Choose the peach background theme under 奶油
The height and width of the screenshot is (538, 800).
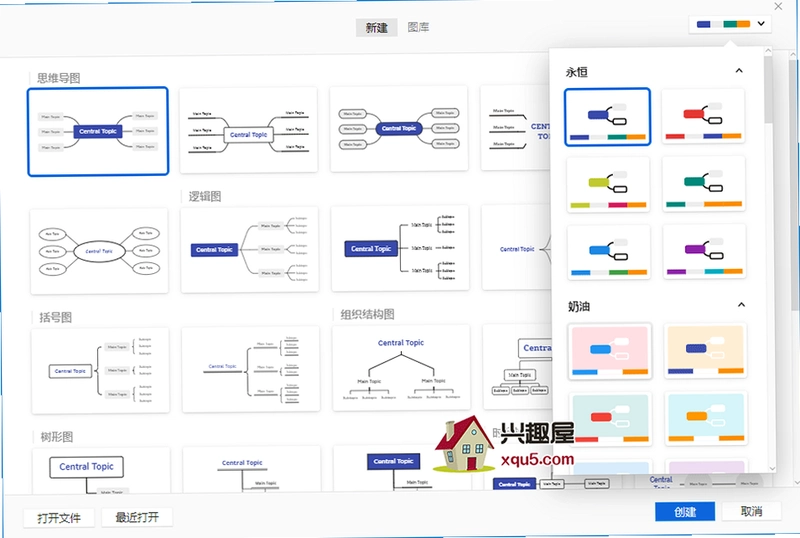[706, 351]
